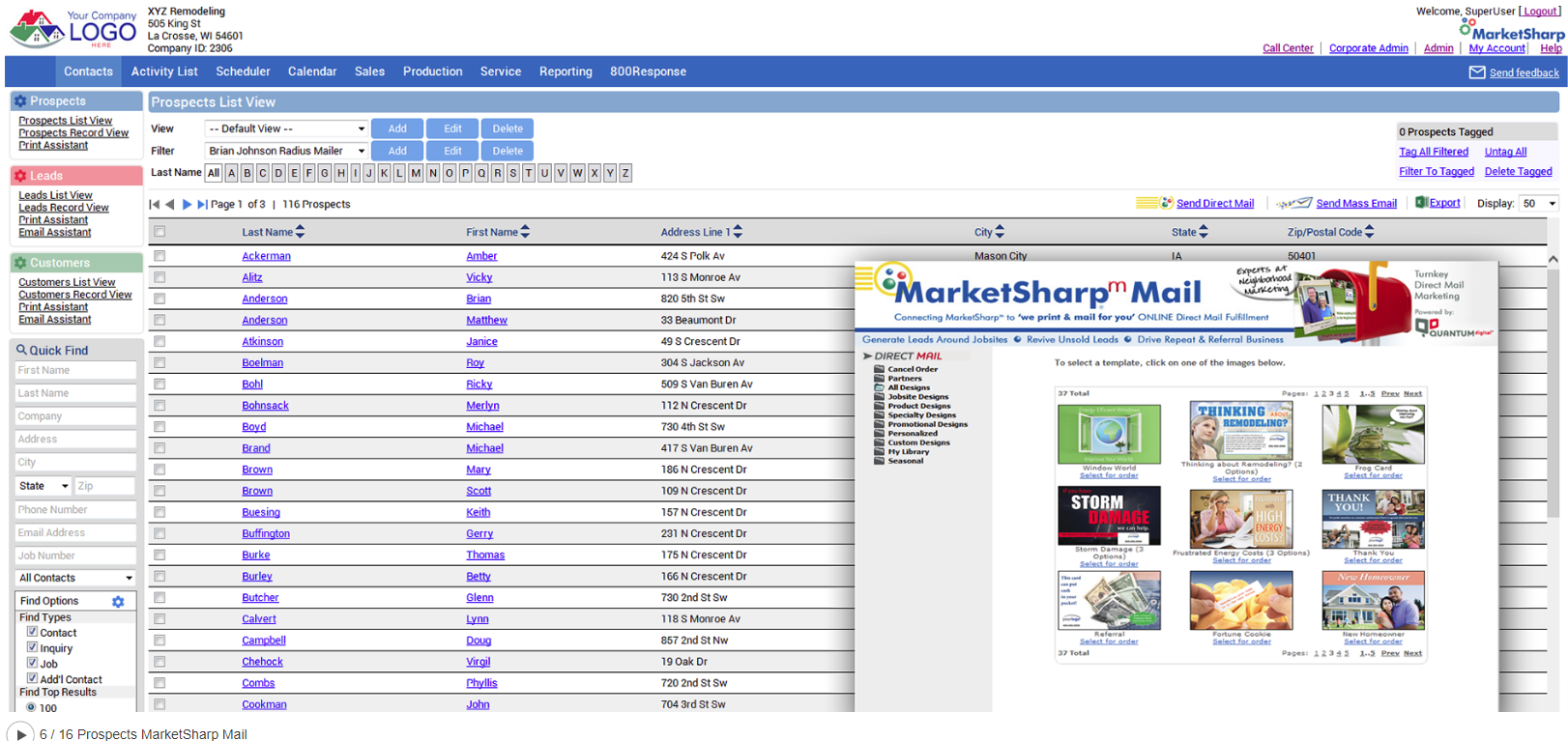Screen dimensions: 1568x741
Task: Click the Tag All Filtered link
Action: click(1433, 152)
